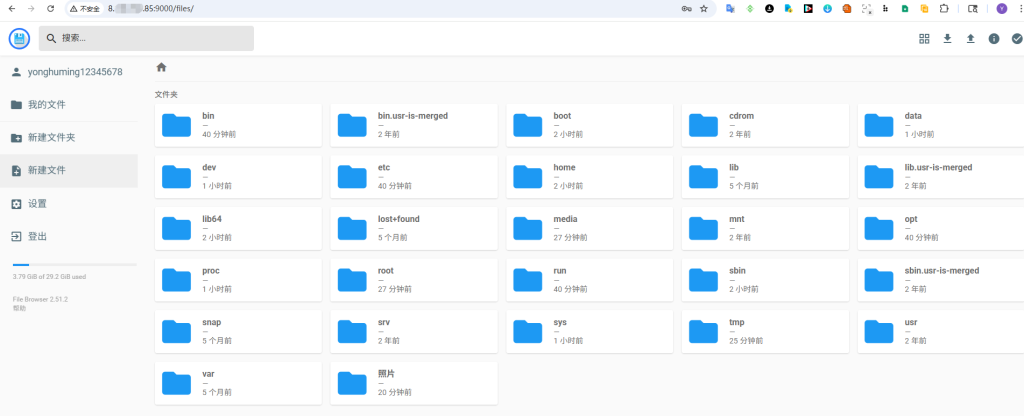Viewport: 1024px width, 416px height.
Task: Click the 帮助 link
Action: coord(19,308)
